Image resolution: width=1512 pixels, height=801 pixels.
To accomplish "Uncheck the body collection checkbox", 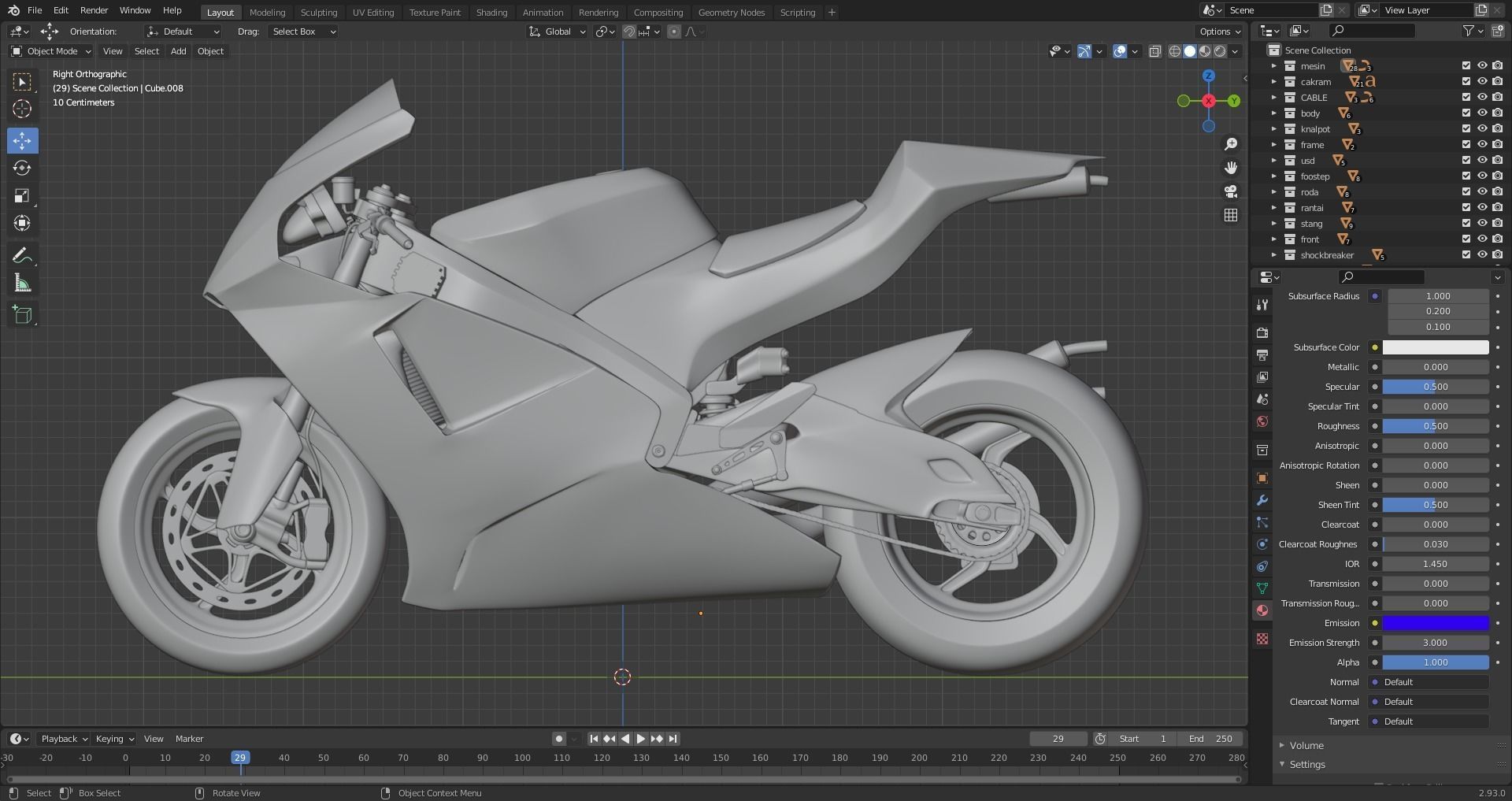I will click(x=1466, y=113).
